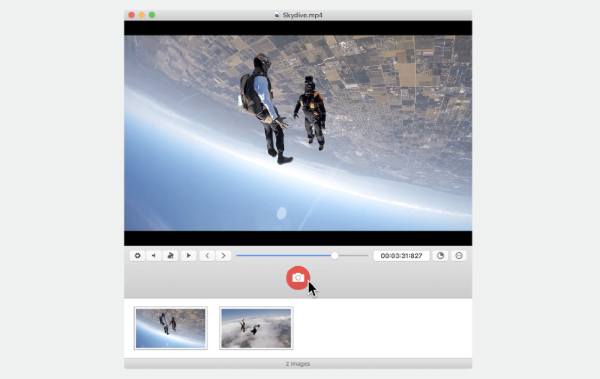This screenshot has width=600, height=379.
Task: Click the video position slider knob
Action: 334,256
